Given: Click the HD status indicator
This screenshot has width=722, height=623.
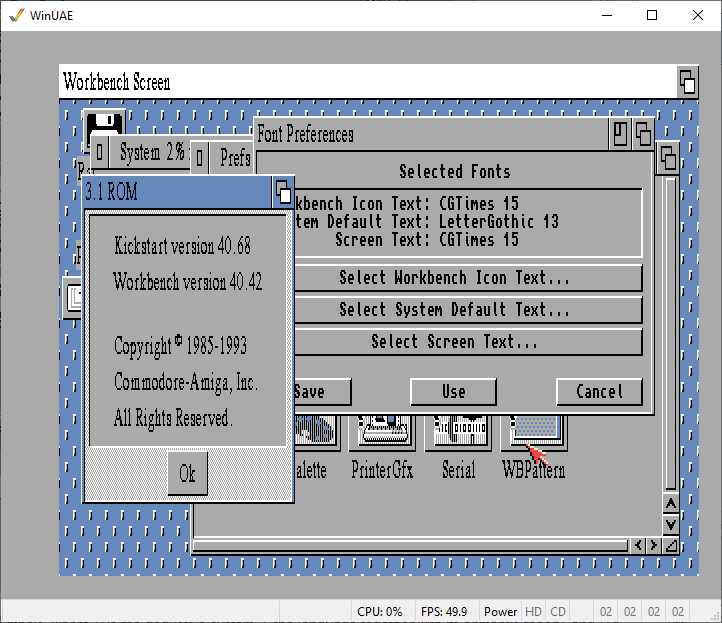Looking at the screenshot, I should pyautogui.click(x=533, y=611).
